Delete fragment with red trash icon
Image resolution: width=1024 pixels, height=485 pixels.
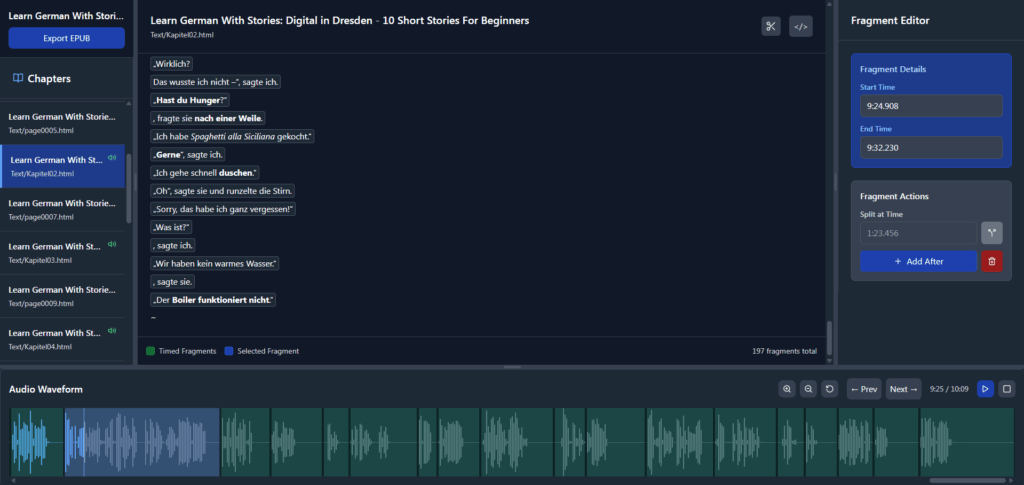click(991, 261)
